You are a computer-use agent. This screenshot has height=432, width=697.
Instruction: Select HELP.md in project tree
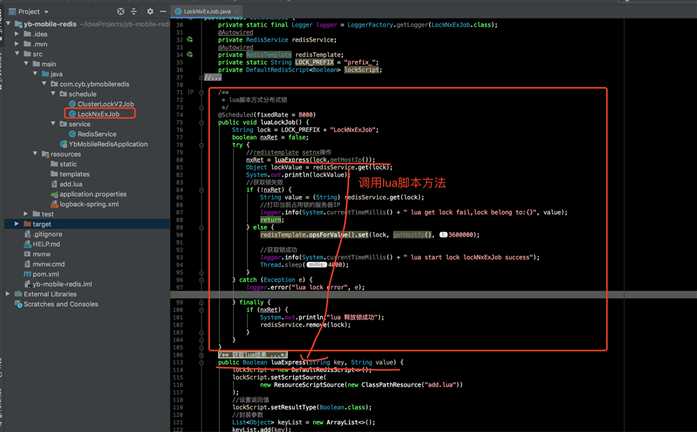pos(46,244)
